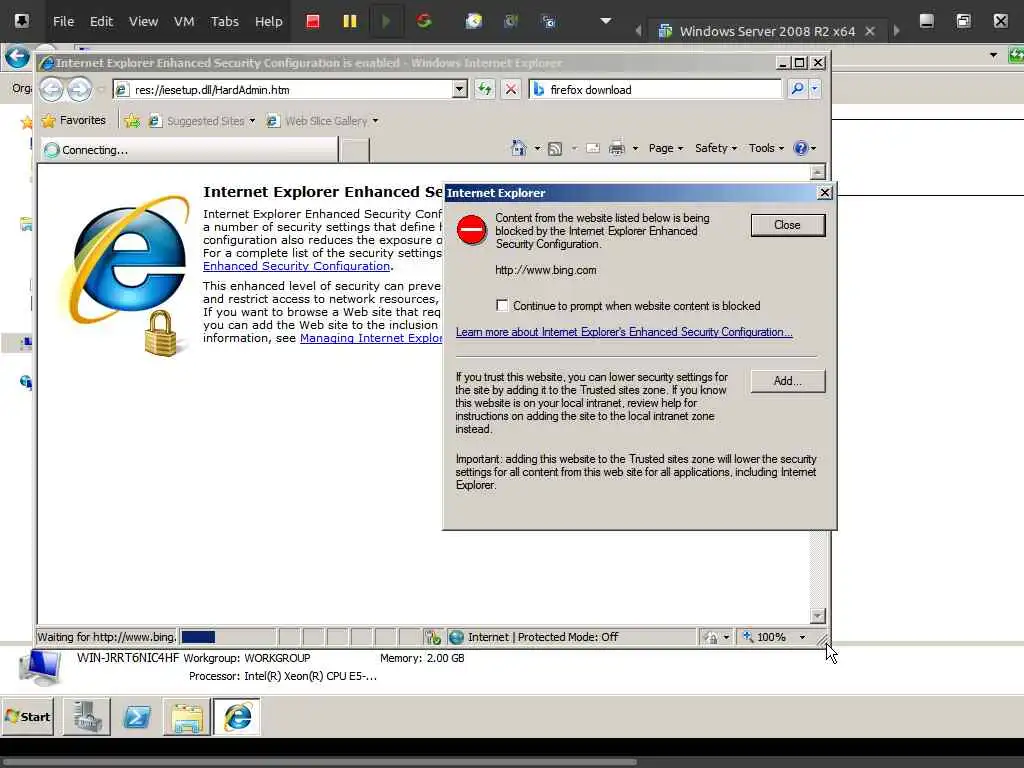Open the VM toolbar overflow dropdown arrow
Screen dimensions: 1024x768
pos(606,21)
